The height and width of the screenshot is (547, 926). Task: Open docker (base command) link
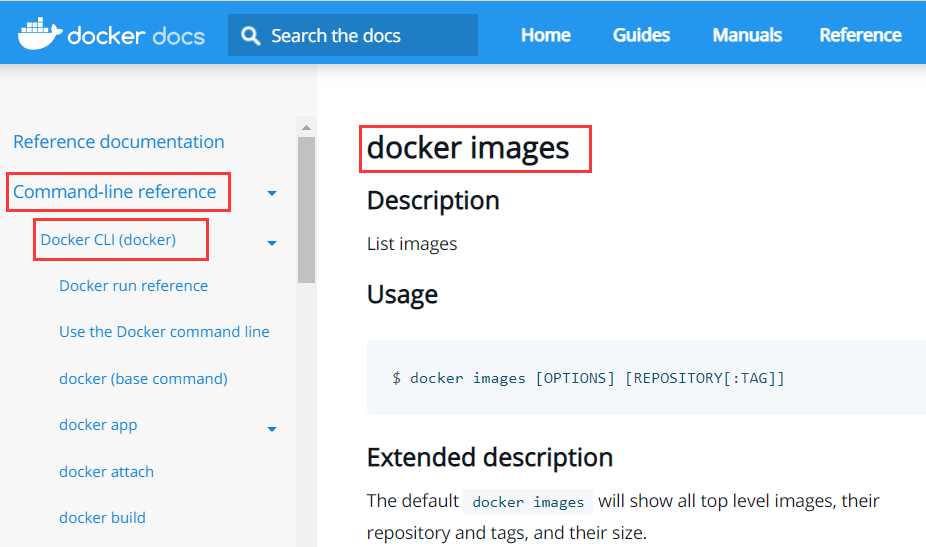(x=144, y=379)
